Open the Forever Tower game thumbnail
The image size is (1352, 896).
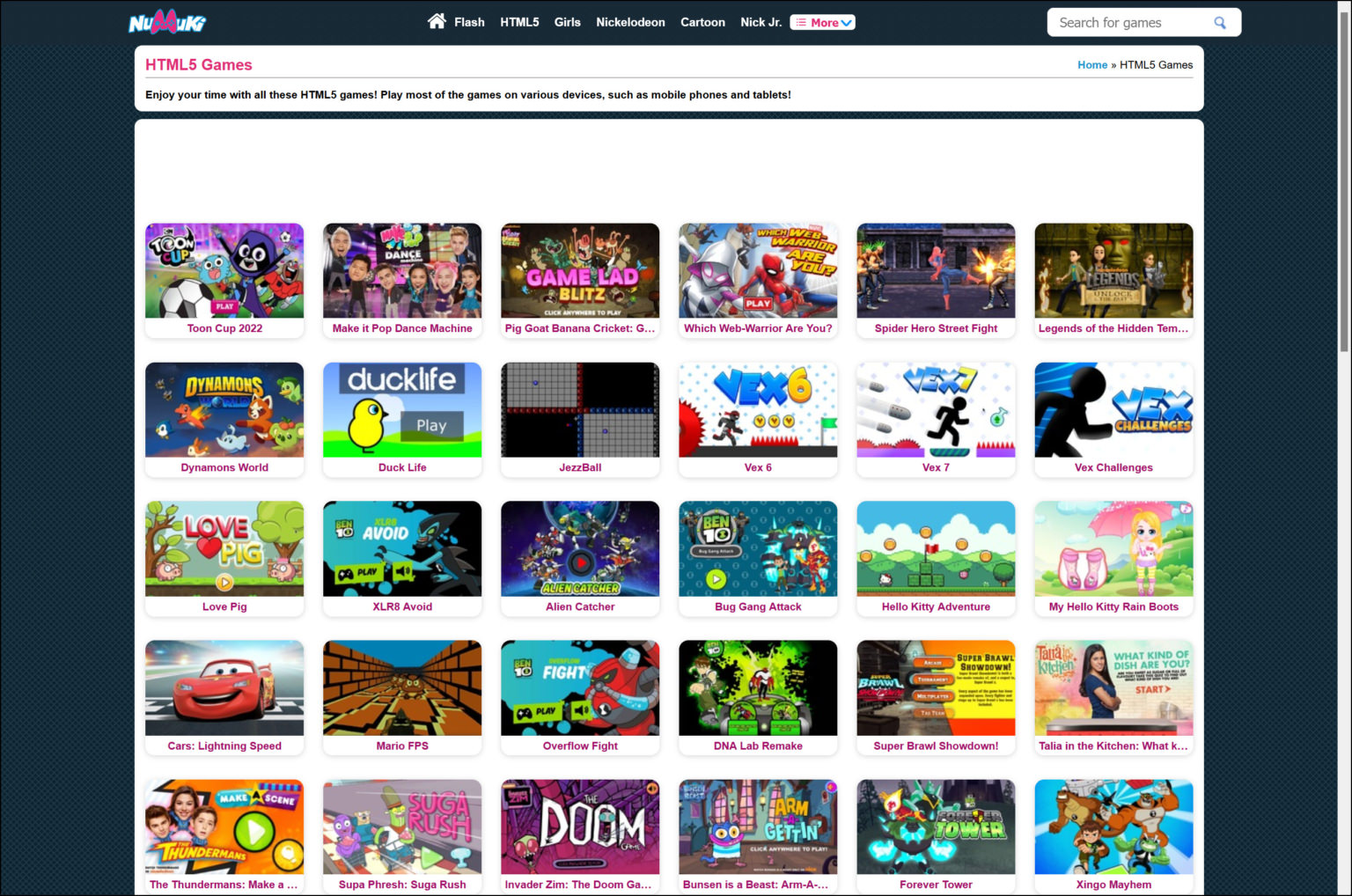point(936,826)
